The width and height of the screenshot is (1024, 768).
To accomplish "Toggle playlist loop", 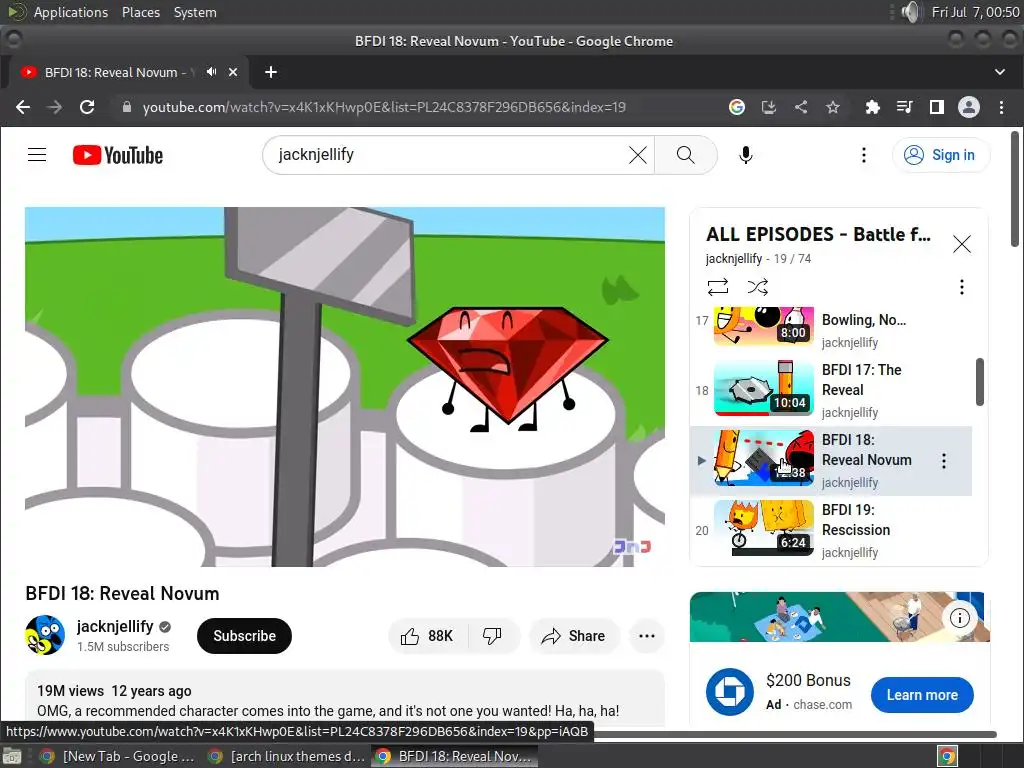I will 717,287.
